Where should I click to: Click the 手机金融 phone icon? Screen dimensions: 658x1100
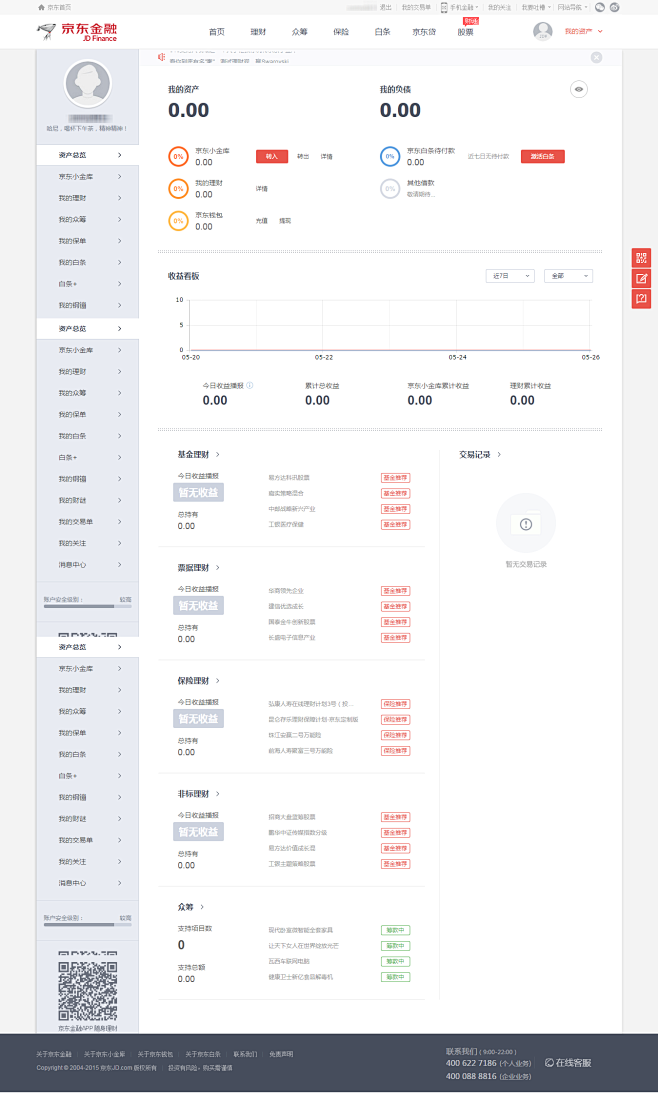(x=444, y=7)
